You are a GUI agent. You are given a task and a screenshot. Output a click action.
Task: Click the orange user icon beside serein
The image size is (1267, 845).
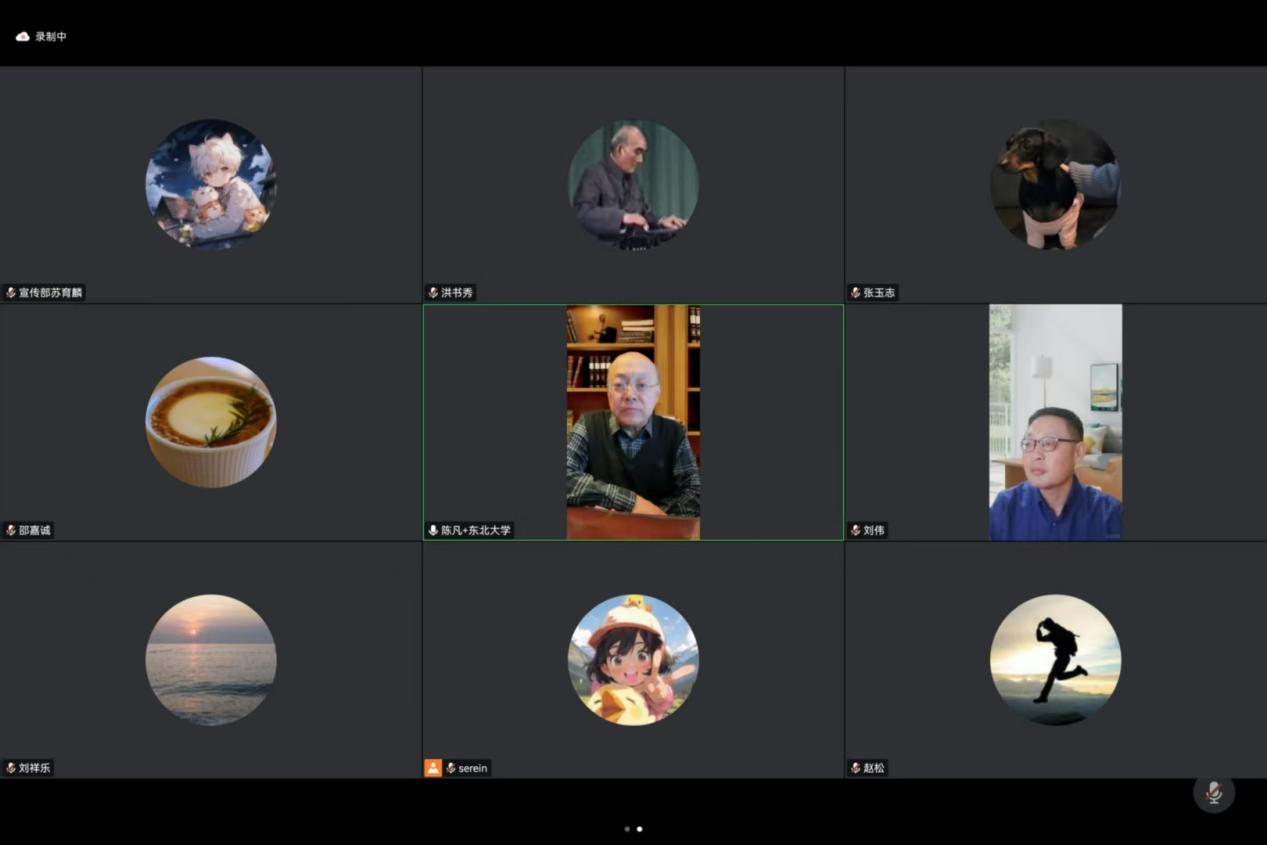click(433, 768)
